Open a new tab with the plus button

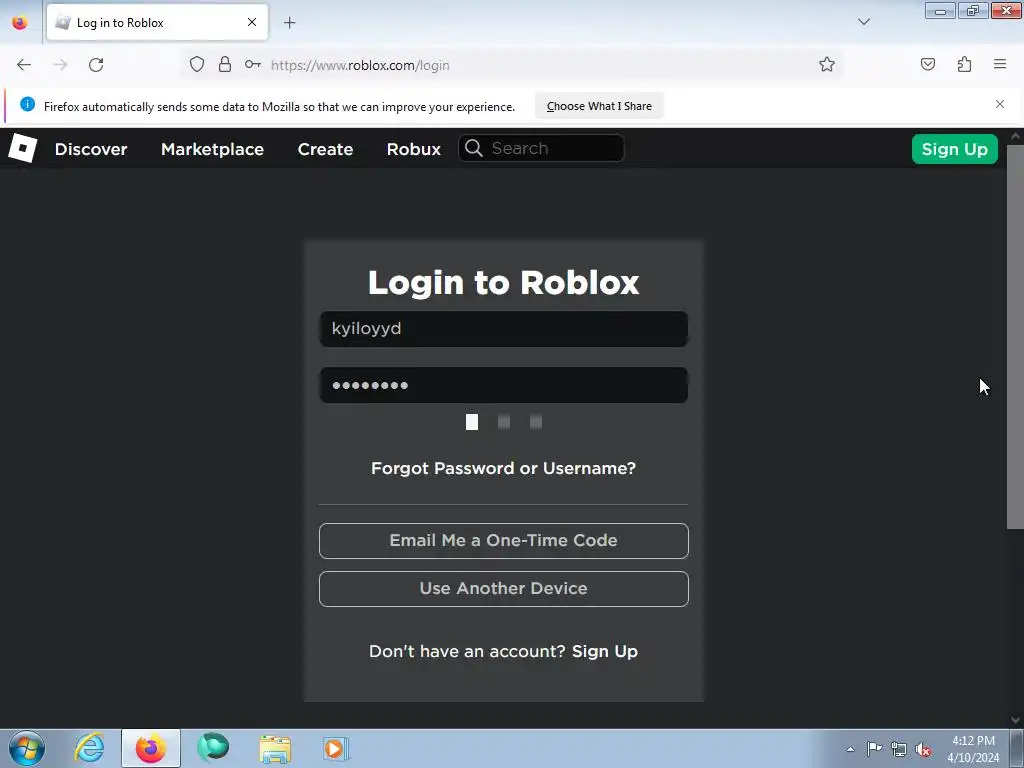tap(289, 23)
